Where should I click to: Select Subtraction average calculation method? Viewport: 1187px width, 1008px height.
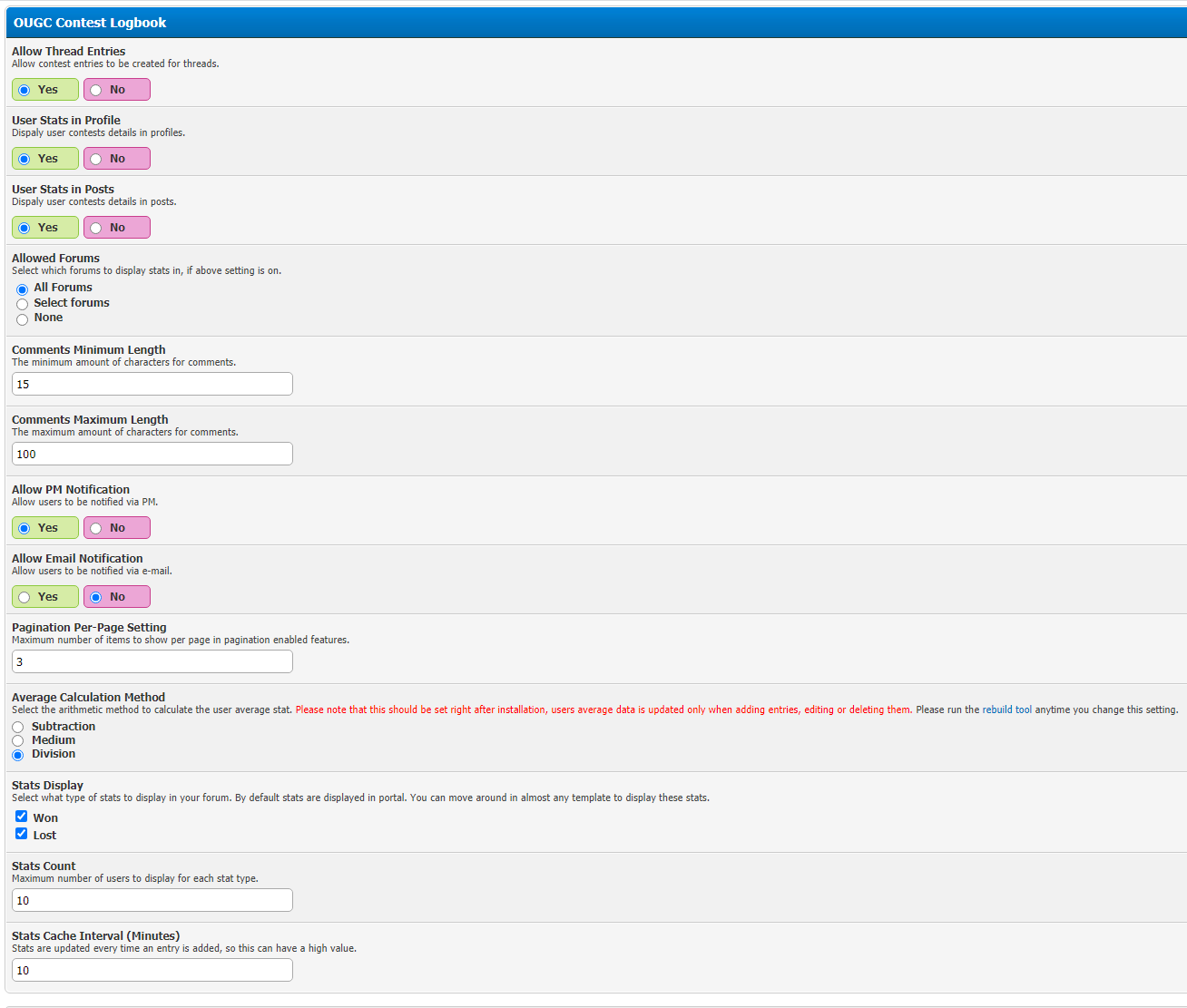18,728
